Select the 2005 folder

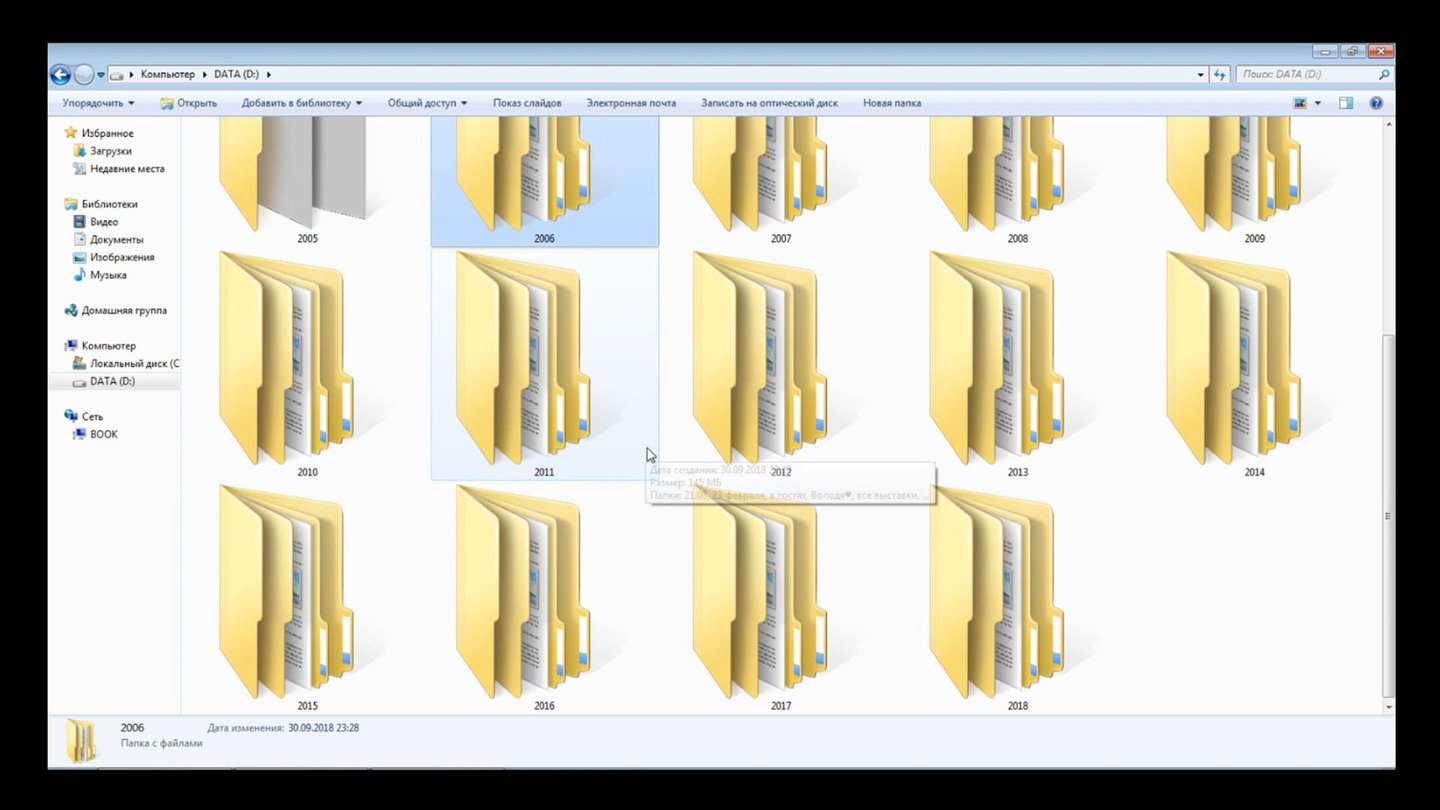pyautogui.click(x=307, y=180)
